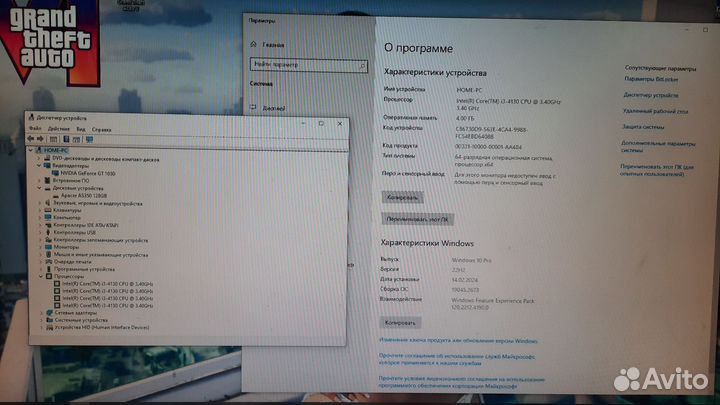
Task: Click the Мыши и иные указывающие устройства icon
Action: [49, 254]
